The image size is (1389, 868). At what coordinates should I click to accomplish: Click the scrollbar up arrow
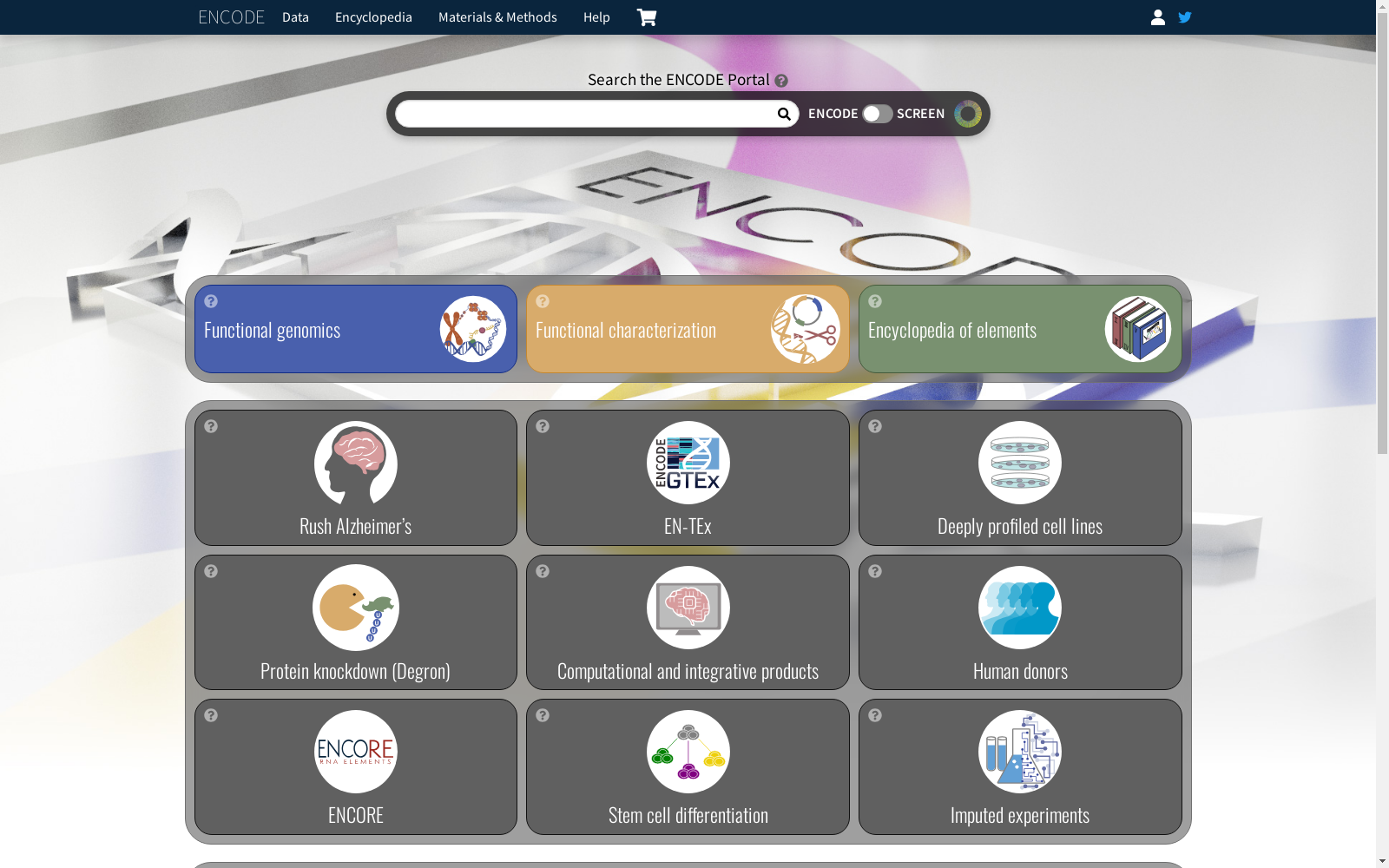point(1382,6)
